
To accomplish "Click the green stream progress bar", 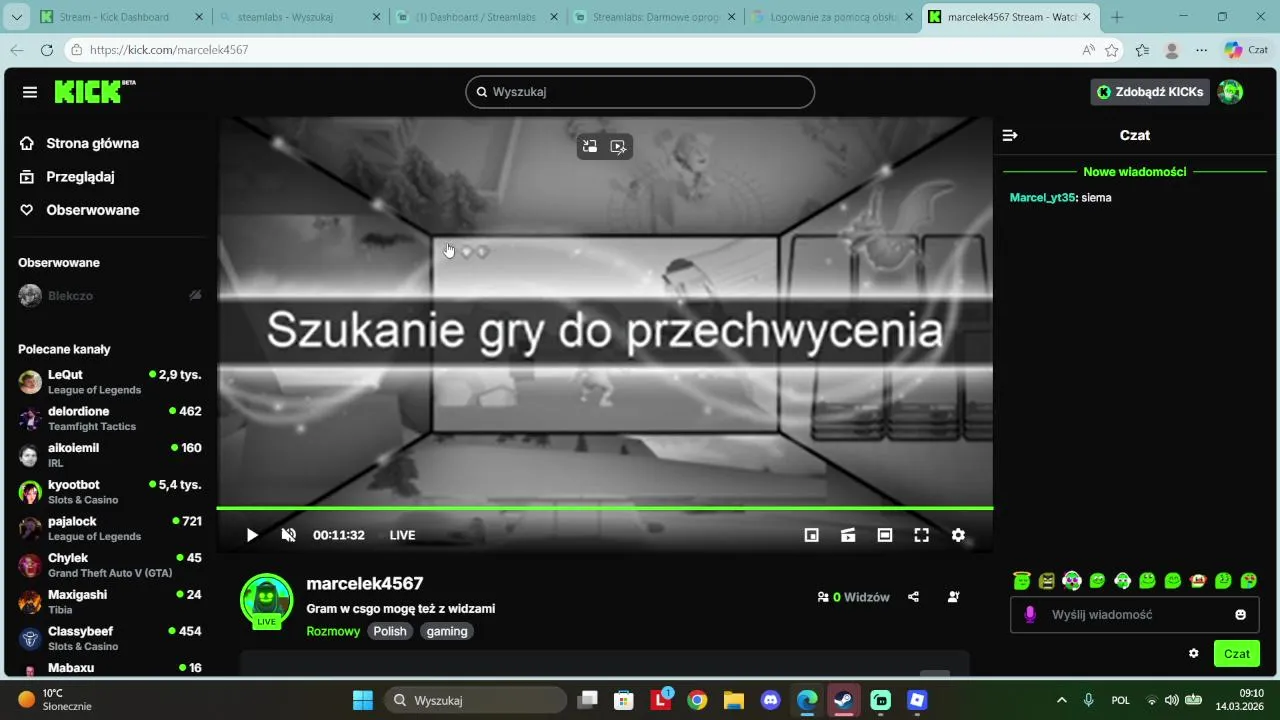I will (605, 508).
